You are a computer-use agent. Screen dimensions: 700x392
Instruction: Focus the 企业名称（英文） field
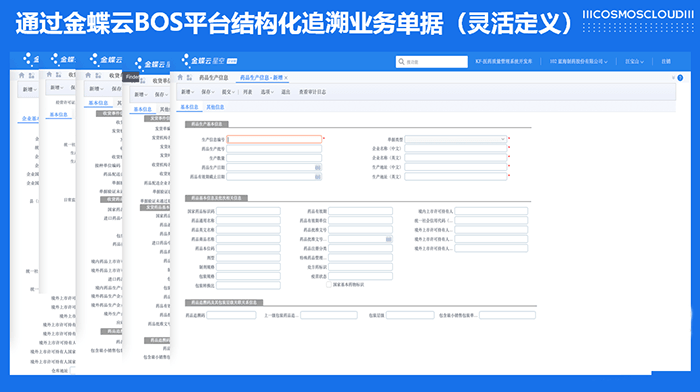[x=455, y=158]
